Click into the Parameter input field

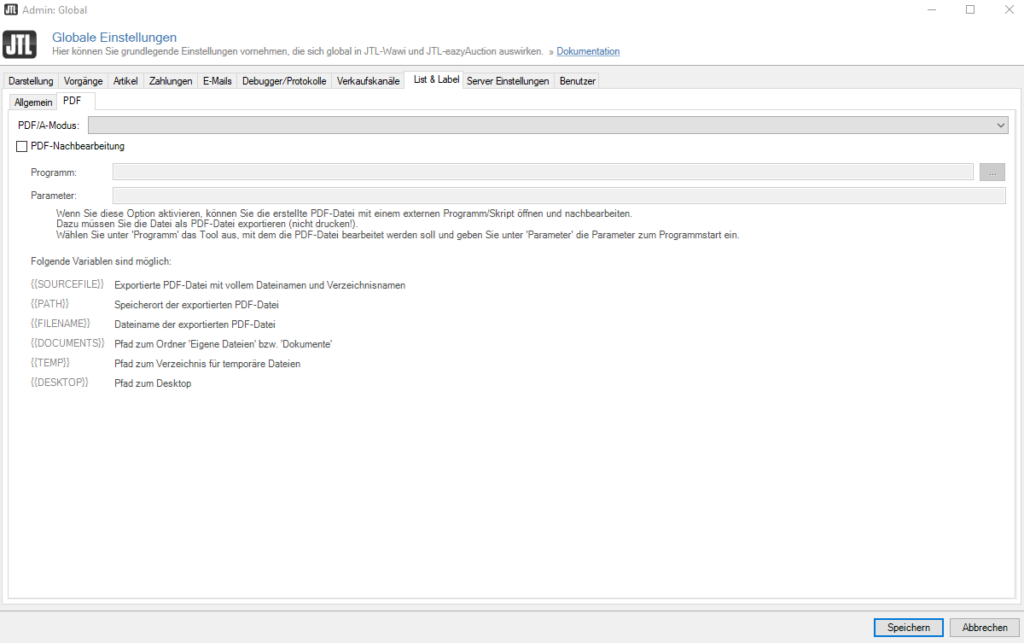tap(559, 195)
